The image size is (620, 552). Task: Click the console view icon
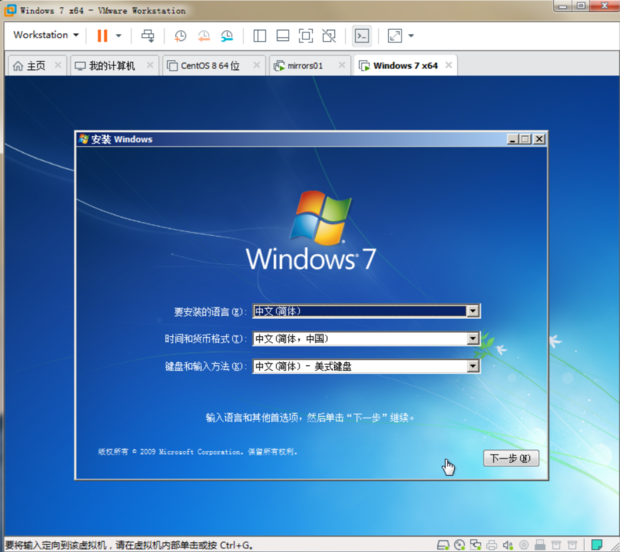[x=362, y=36]
